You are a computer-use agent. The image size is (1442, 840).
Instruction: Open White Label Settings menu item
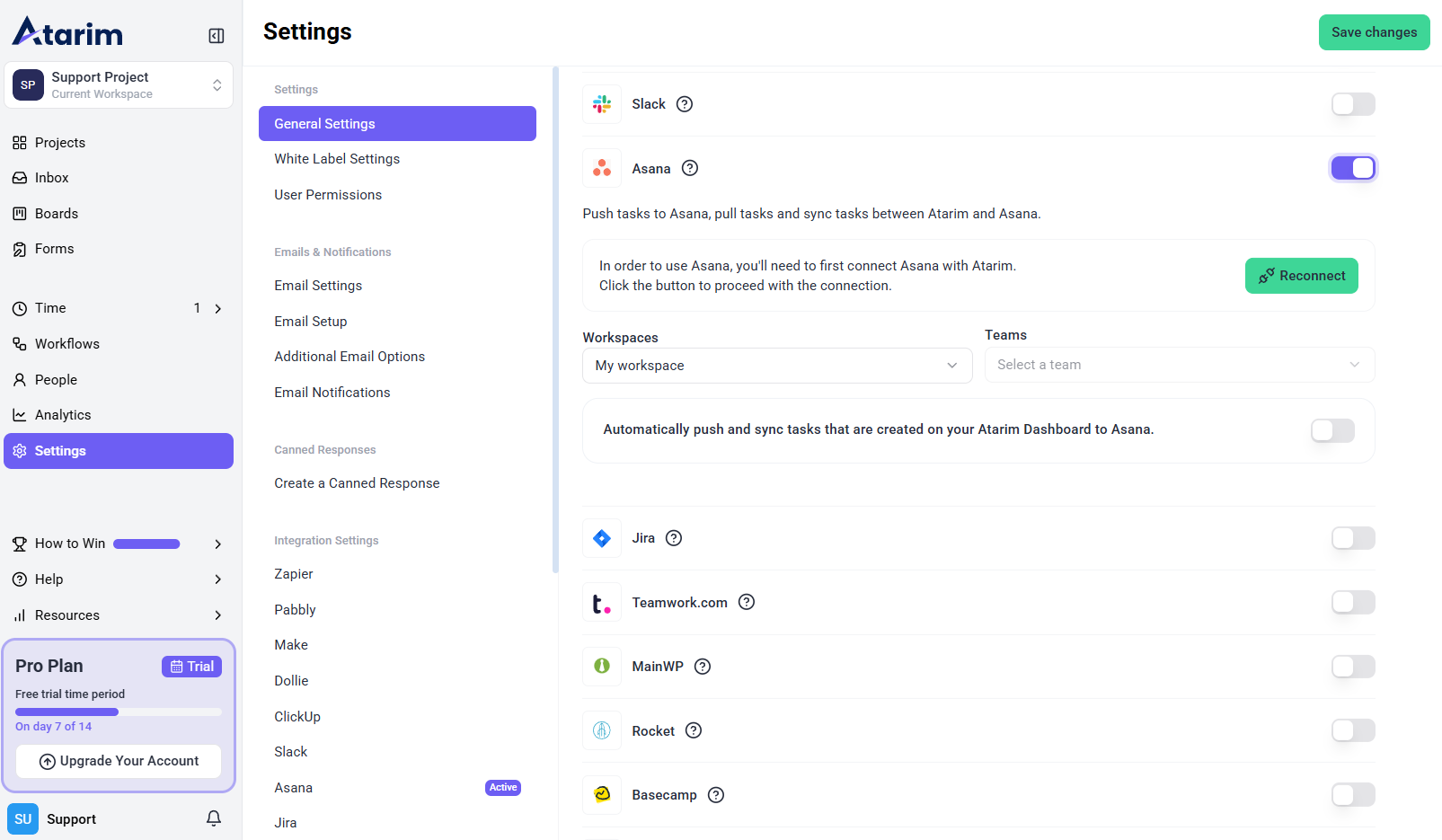[x=337, y=159]
